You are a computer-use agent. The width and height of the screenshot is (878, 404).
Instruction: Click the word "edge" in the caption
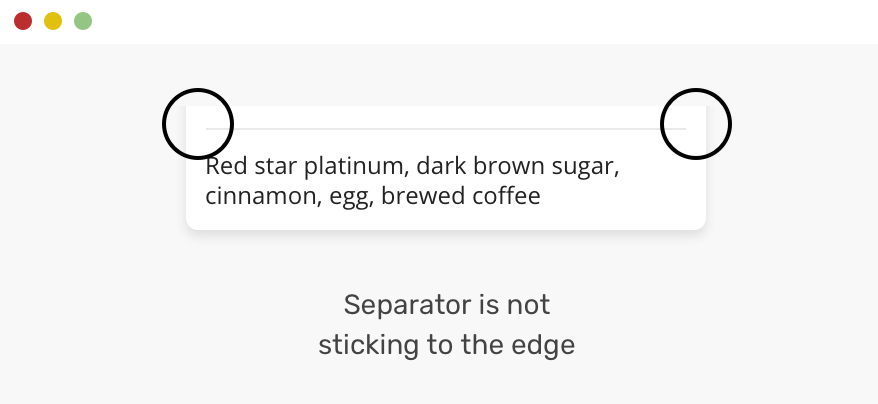547,347
